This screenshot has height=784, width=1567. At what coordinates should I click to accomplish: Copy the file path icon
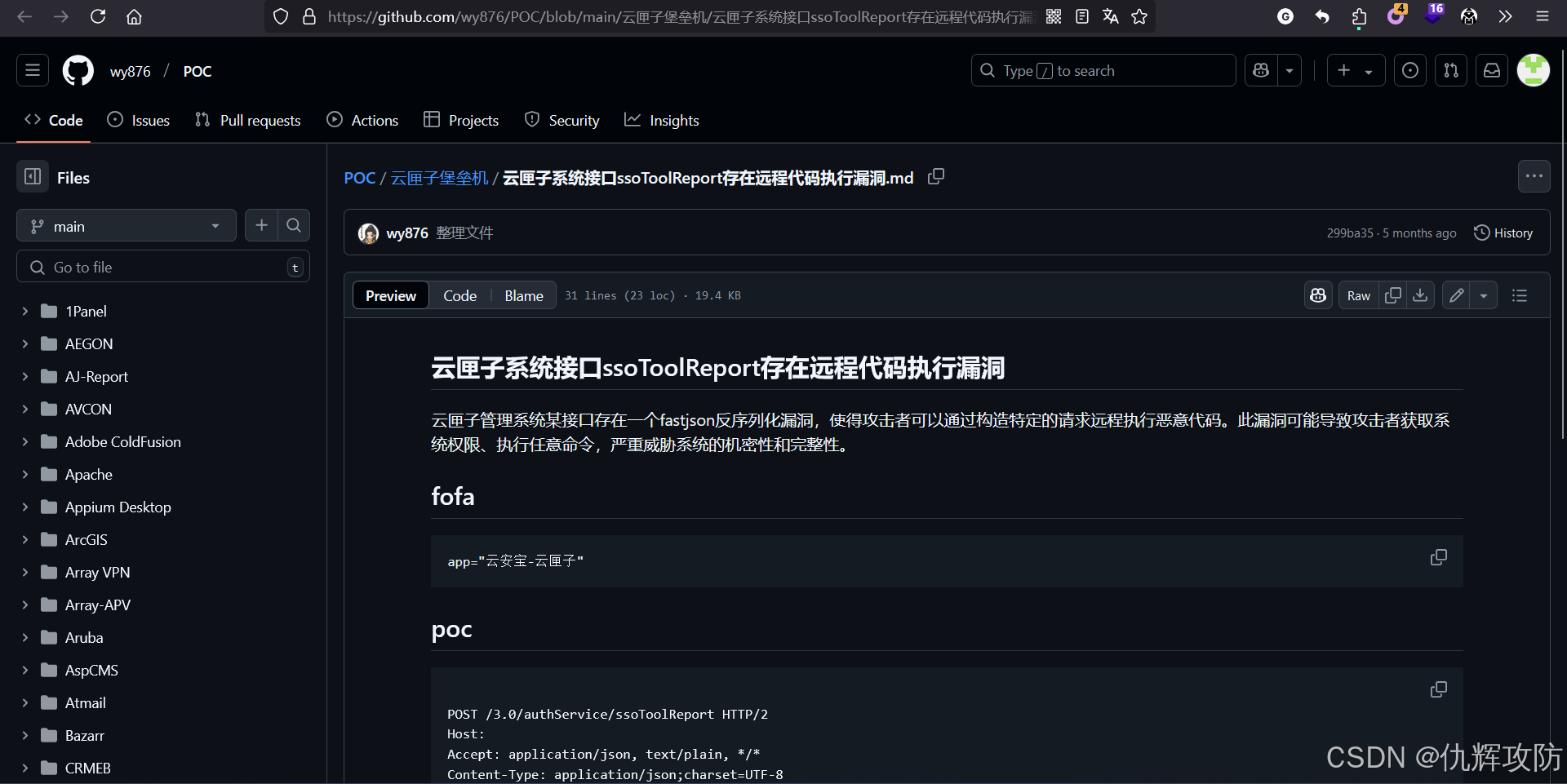tap(936, 176)
